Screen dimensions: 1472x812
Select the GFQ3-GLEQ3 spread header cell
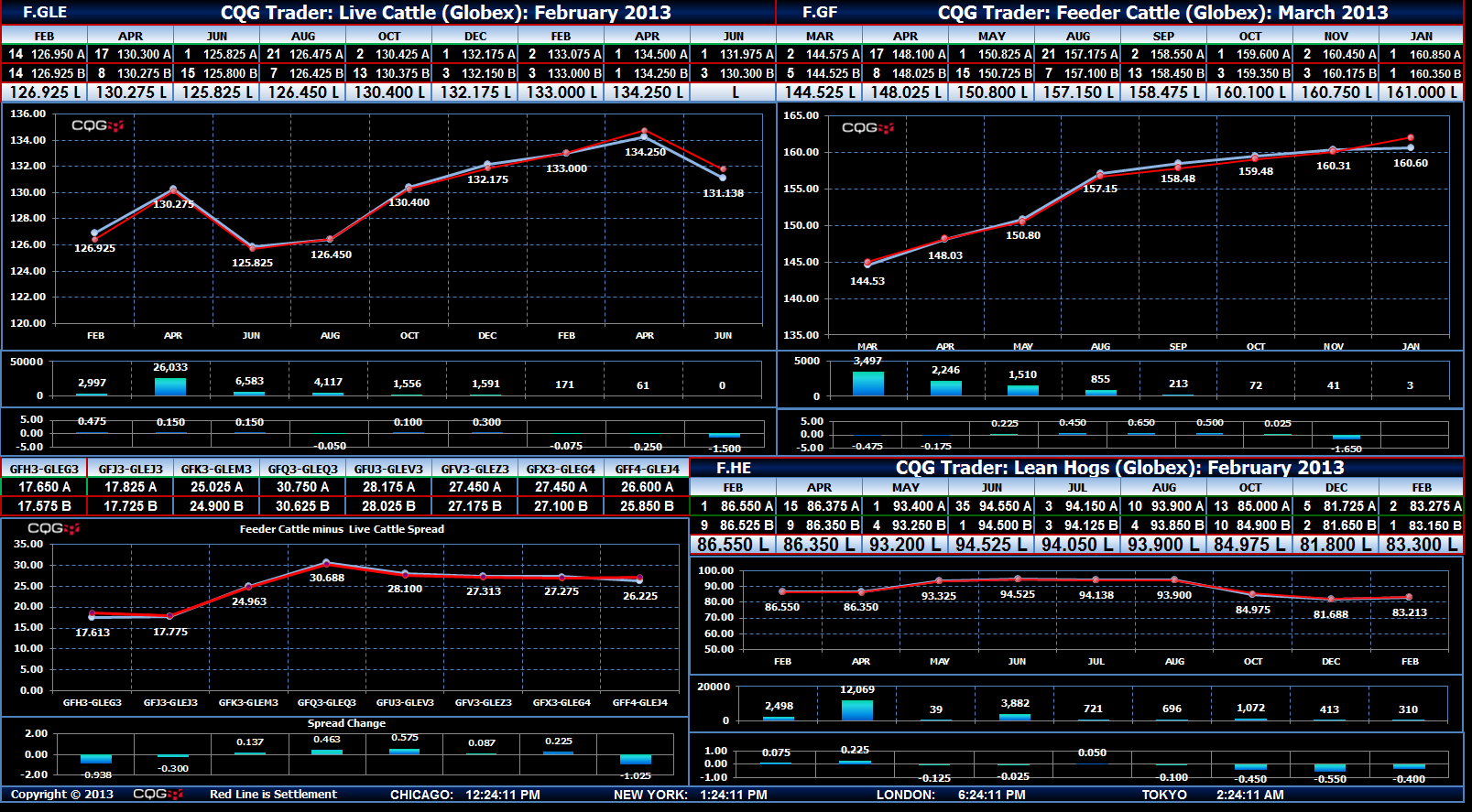click(302, 469)
